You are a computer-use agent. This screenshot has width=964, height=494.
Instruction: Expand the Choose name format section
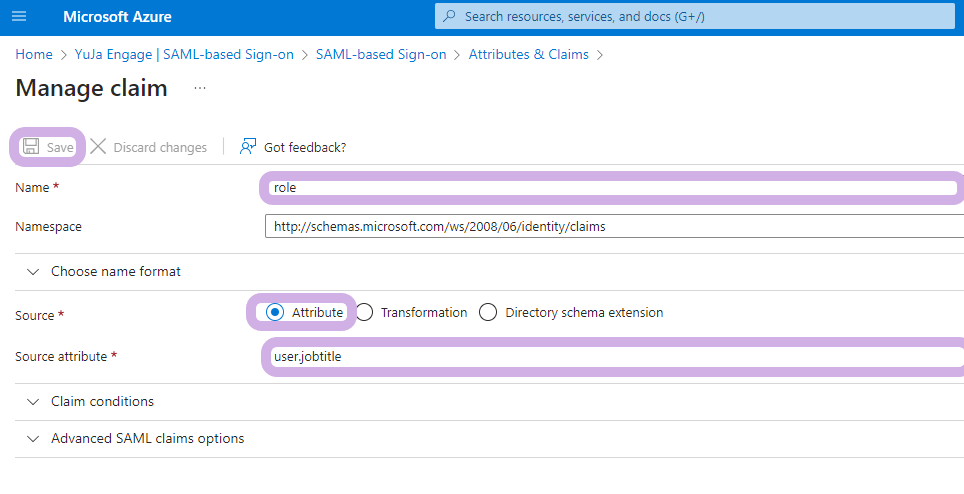tap(34, 272)
